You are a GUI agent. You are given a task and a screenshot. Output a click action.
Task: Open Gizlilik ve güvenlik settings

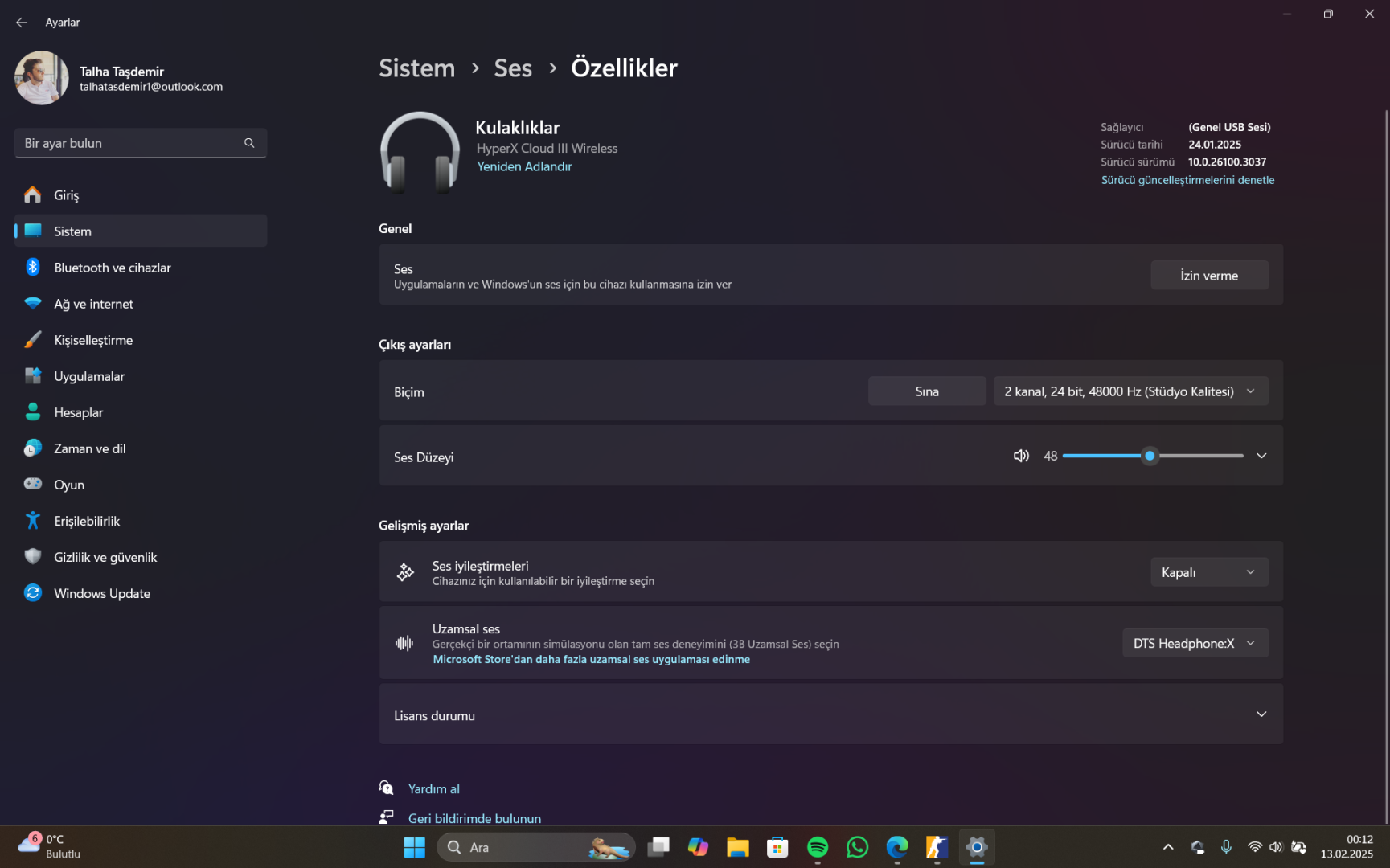(x=141, y=557)
